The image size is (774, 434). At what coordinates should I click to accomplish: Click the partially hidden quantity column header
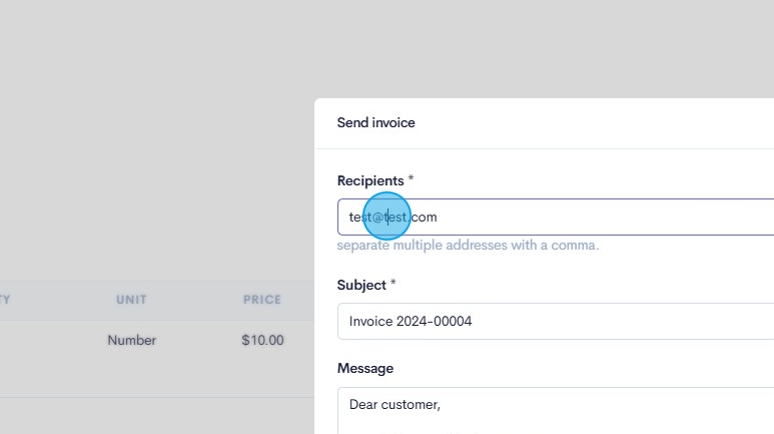click(x=5, y=300)
